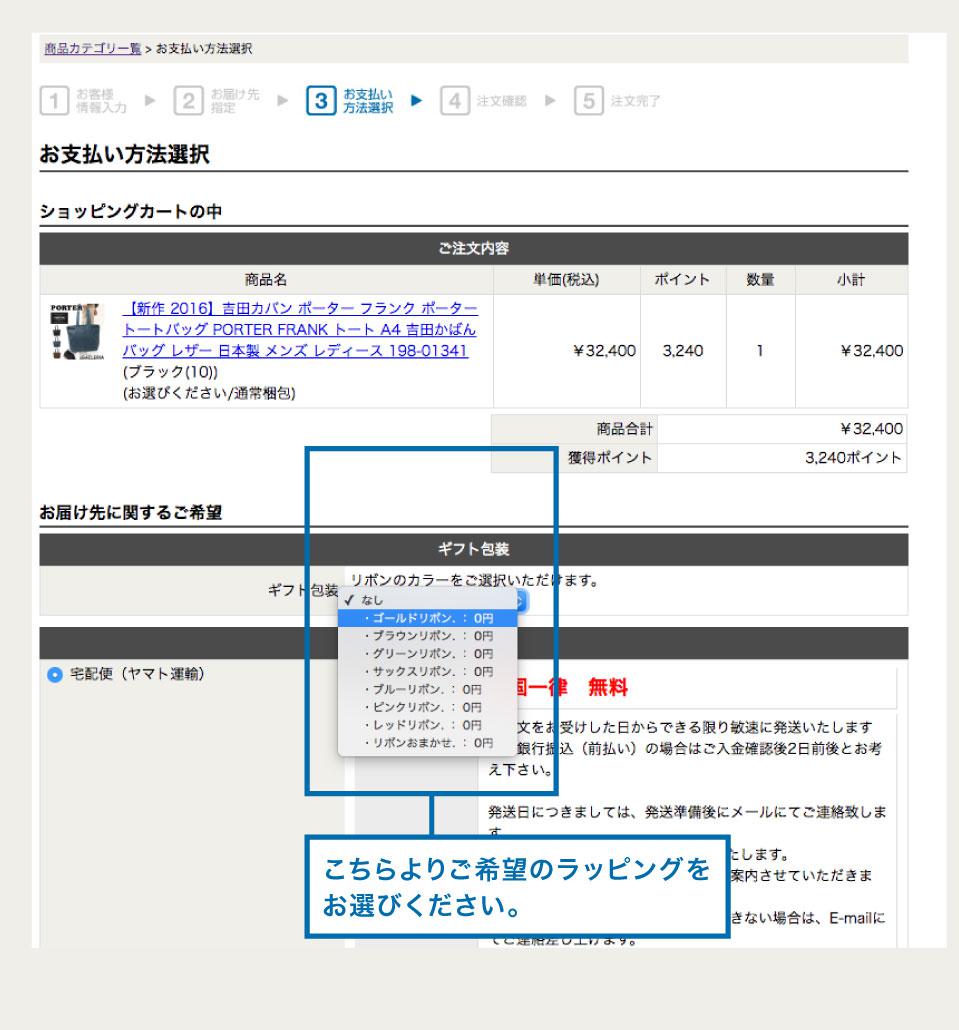Click step 2 お届け先指定 icon
Screen dimensions: 959x1030
tap(189, 101)
